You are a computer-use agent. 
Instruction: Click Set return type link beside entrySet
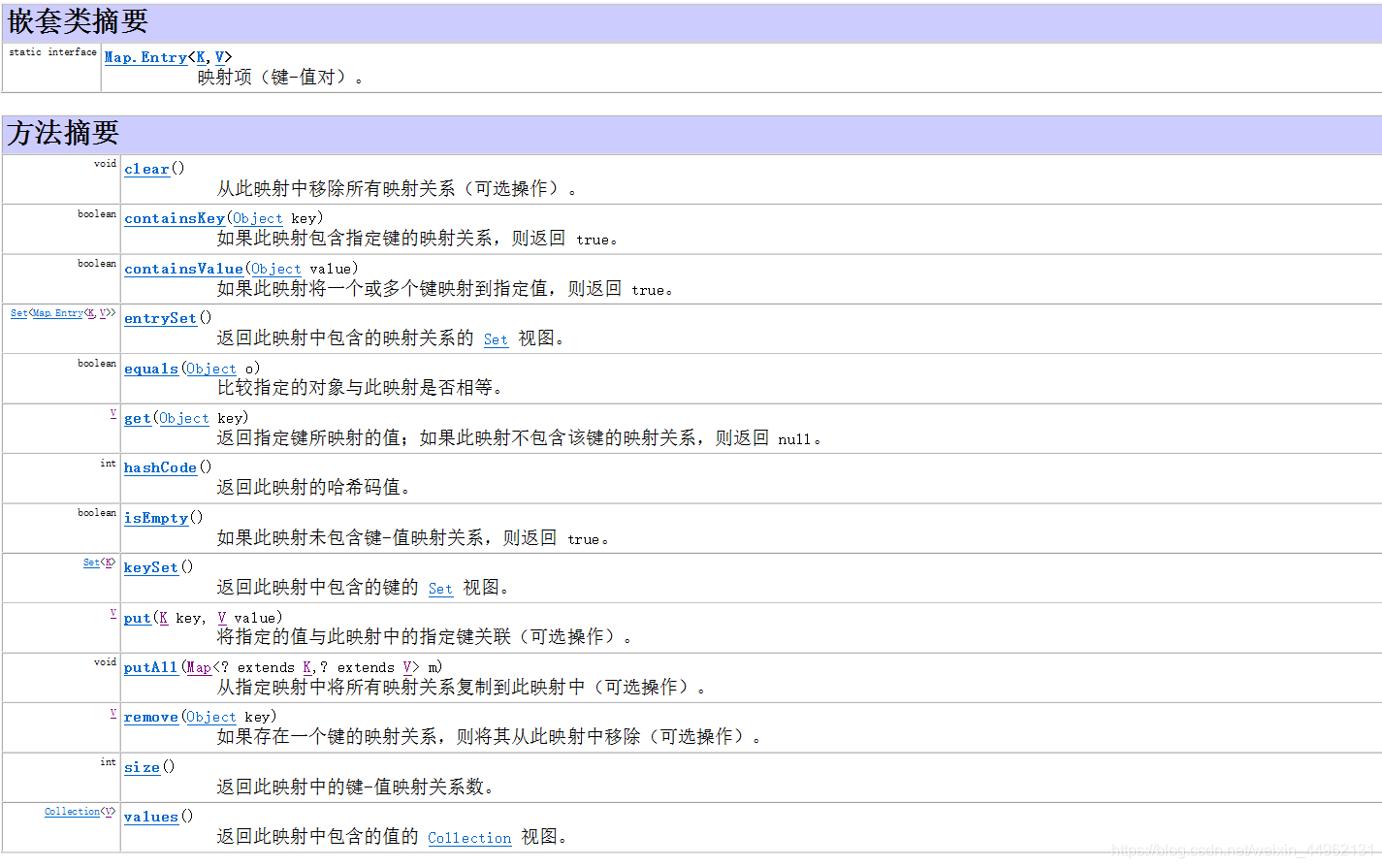tap(18, 313)
